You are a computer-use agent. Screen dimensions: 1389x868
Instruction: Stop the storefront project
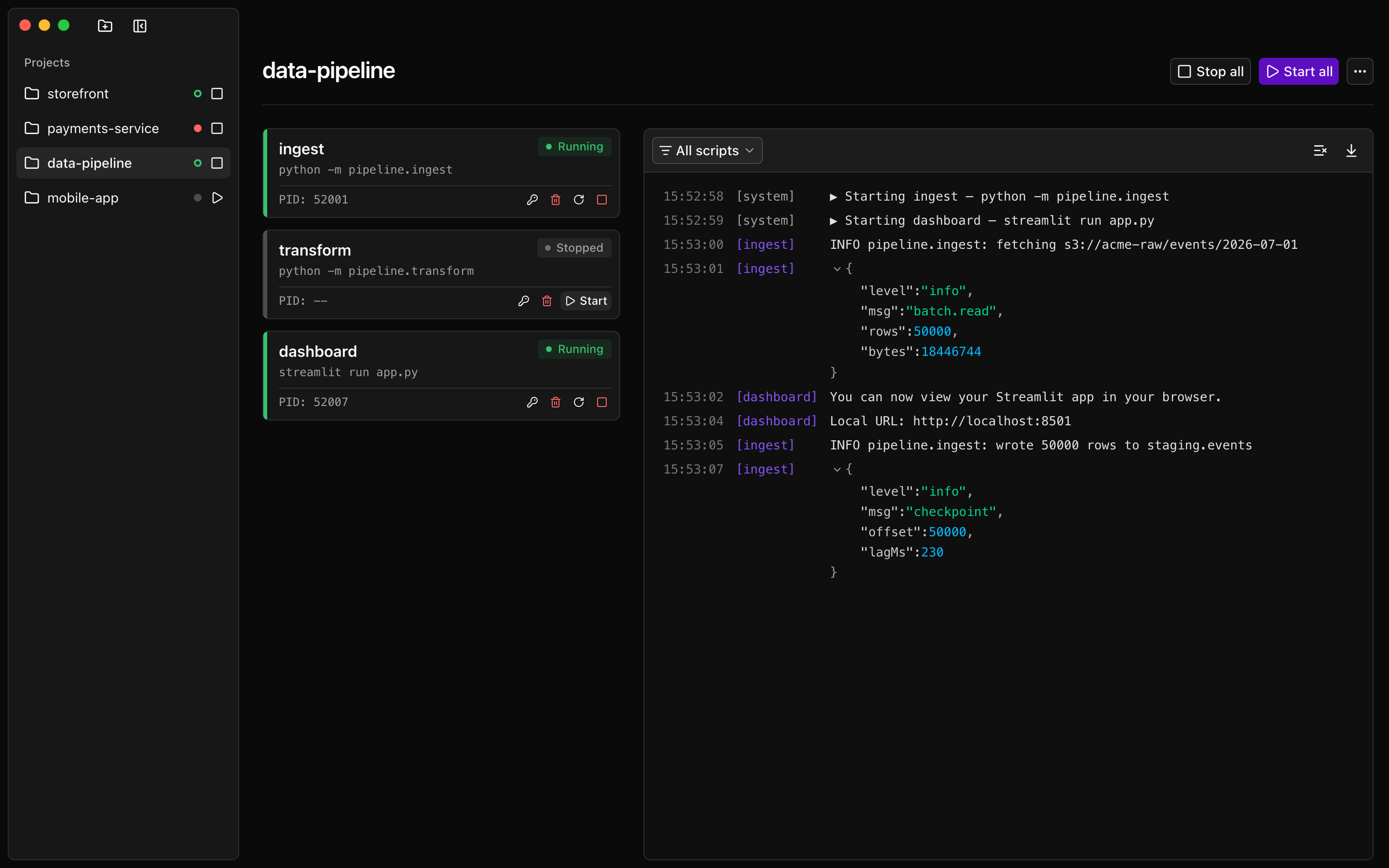217,94
